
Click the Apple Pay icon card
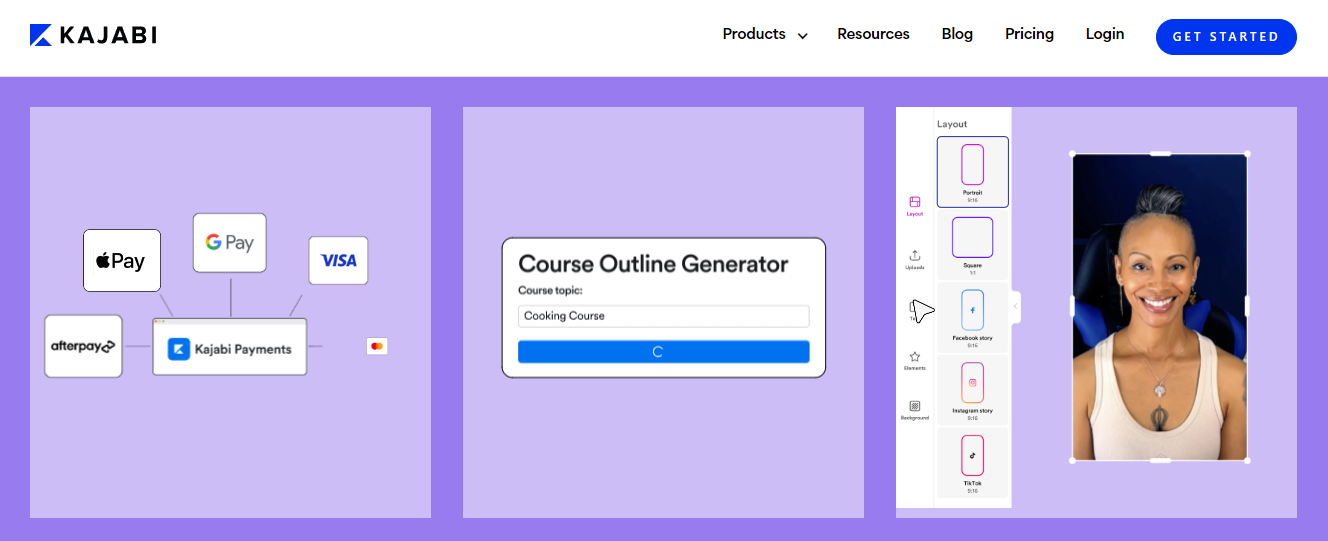(x=122, y=261)
